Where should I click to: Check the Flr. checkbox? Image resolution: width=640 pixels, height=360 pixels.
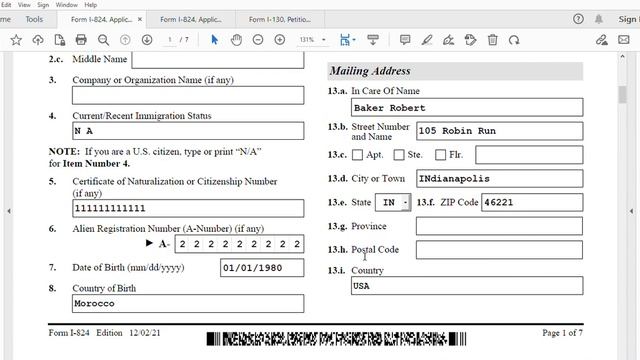(x=440, y=155)
